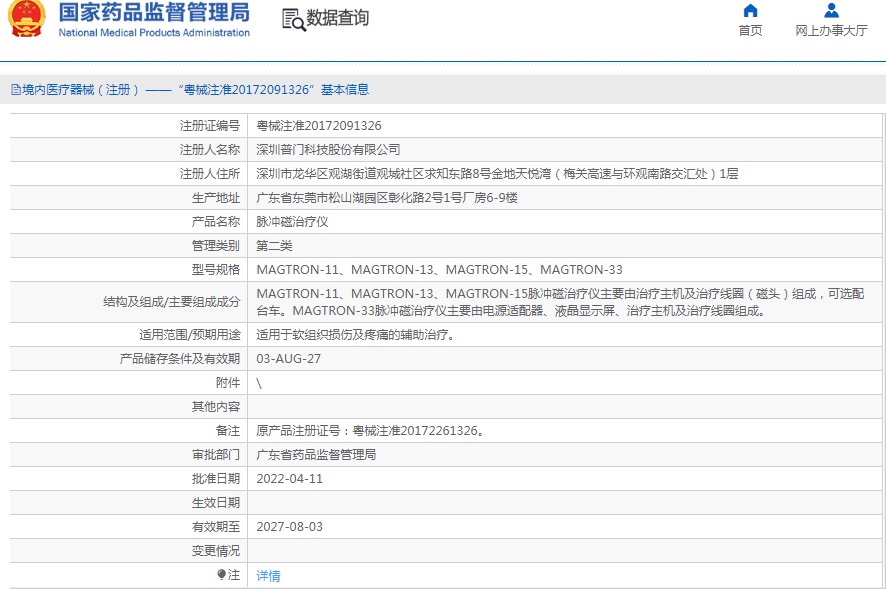Open the 详情 details link
Viewport: 886px width, 592px height.
pyautogui.click(x=268, y=576)
